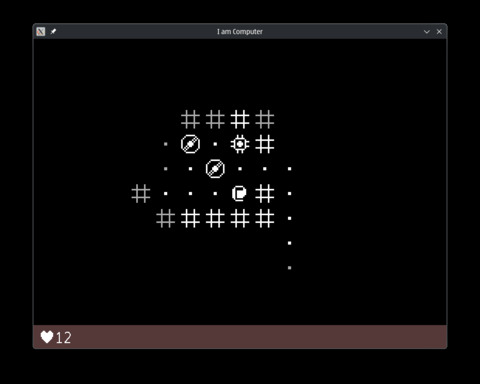The height and width of the screenshot is (384, 480).
Task: Click the lone hash wall left of the mug's row
Action: click(141, 193)
